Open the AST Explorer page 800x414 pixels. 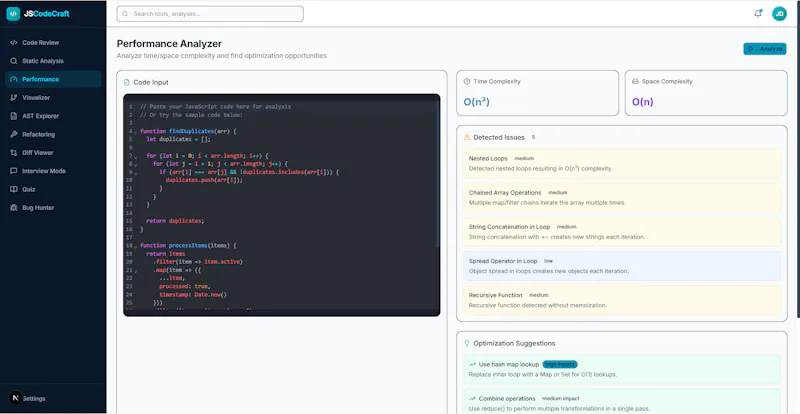53,116
